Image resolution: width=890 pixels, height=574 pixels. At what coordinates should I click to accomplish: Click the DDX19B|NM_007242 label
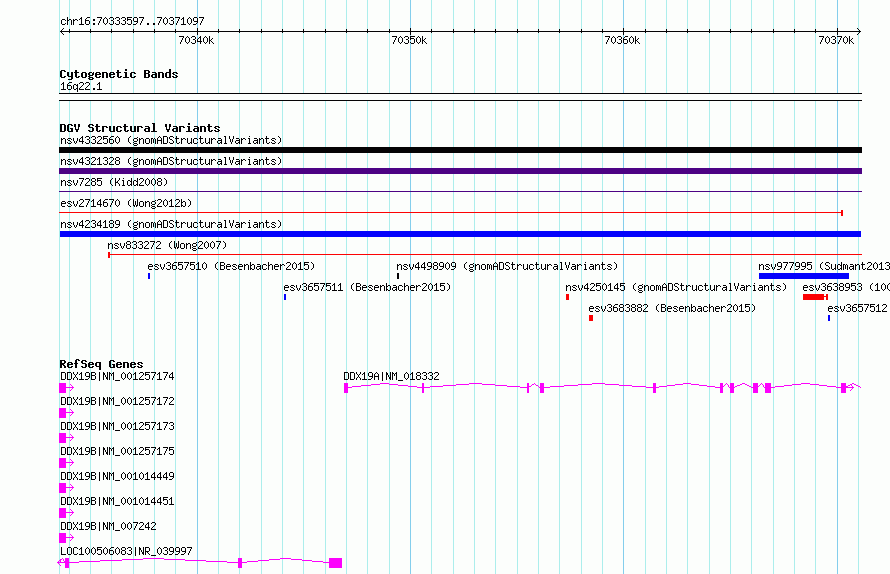pyautogui.click(x=108, y=526)
